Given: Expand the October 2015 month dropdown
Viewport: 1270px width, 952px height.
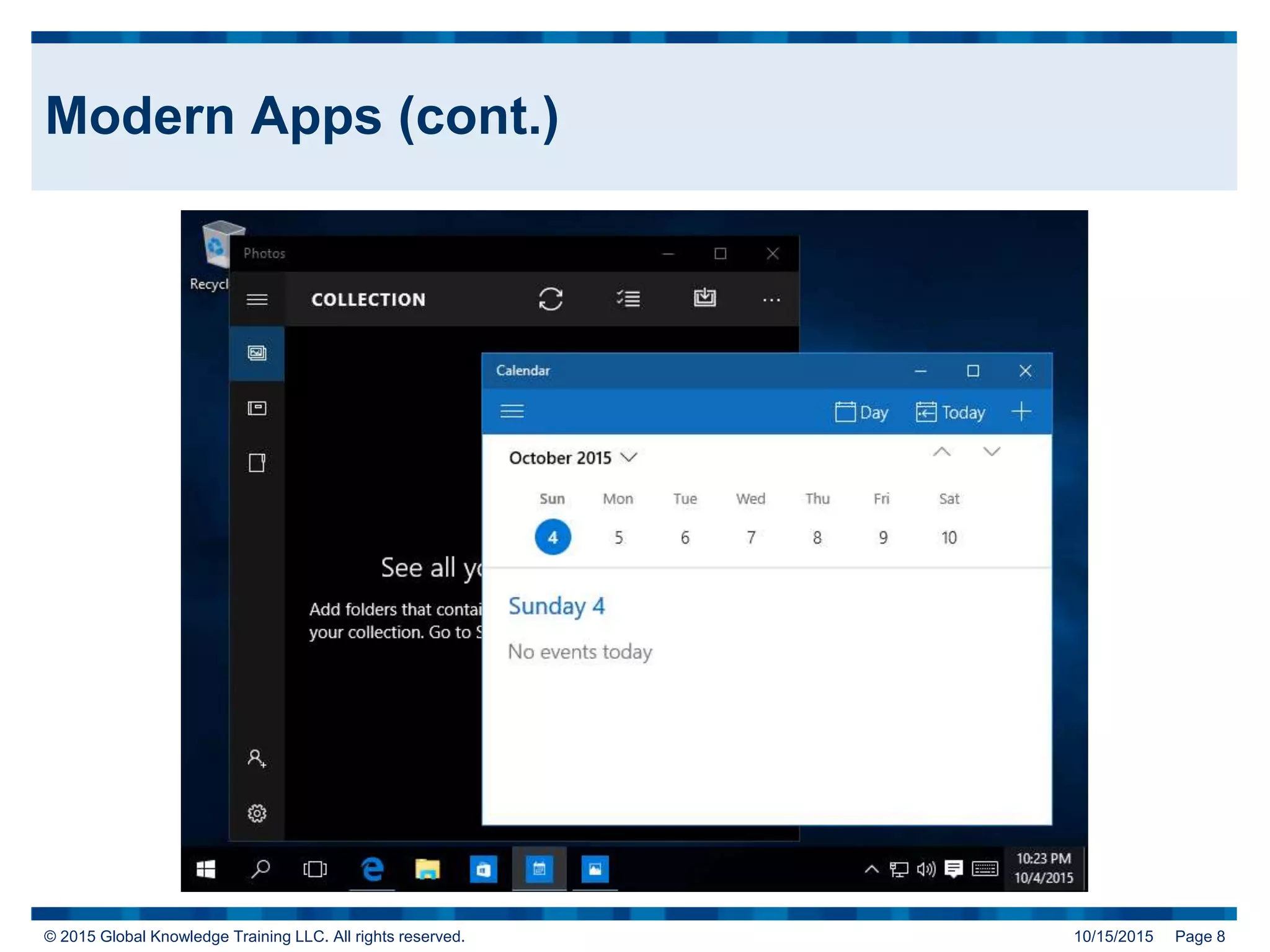Looking at the screenshot, I should tap(573, 458).
